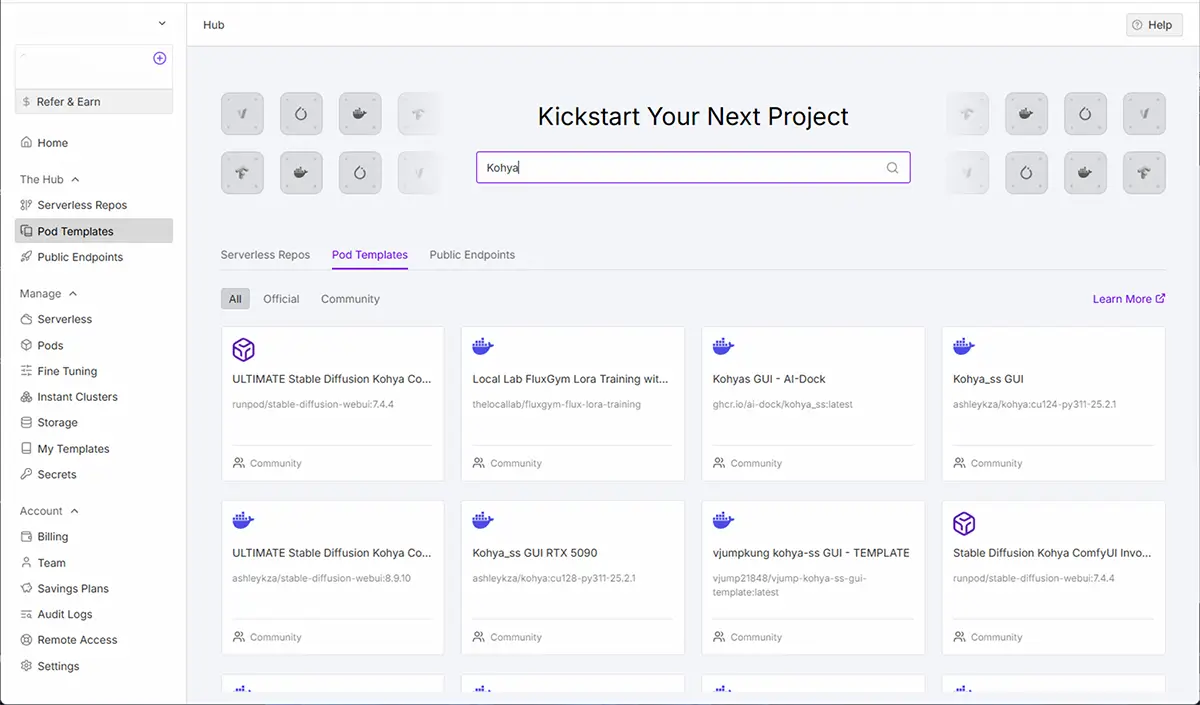This screenshot has height=705, width=1200.
Task: Collapse the Account section chevron
Action: (x=74, y=511)
